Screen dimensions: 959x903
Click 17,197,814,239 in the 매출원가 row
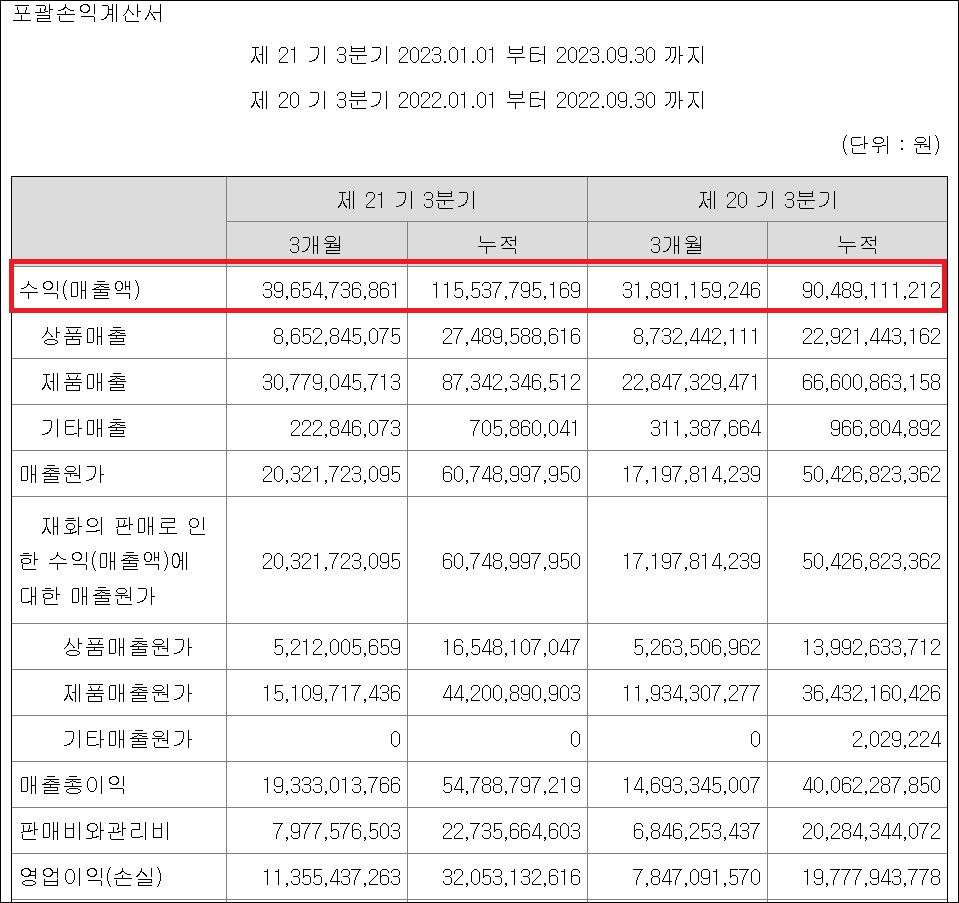691,475
